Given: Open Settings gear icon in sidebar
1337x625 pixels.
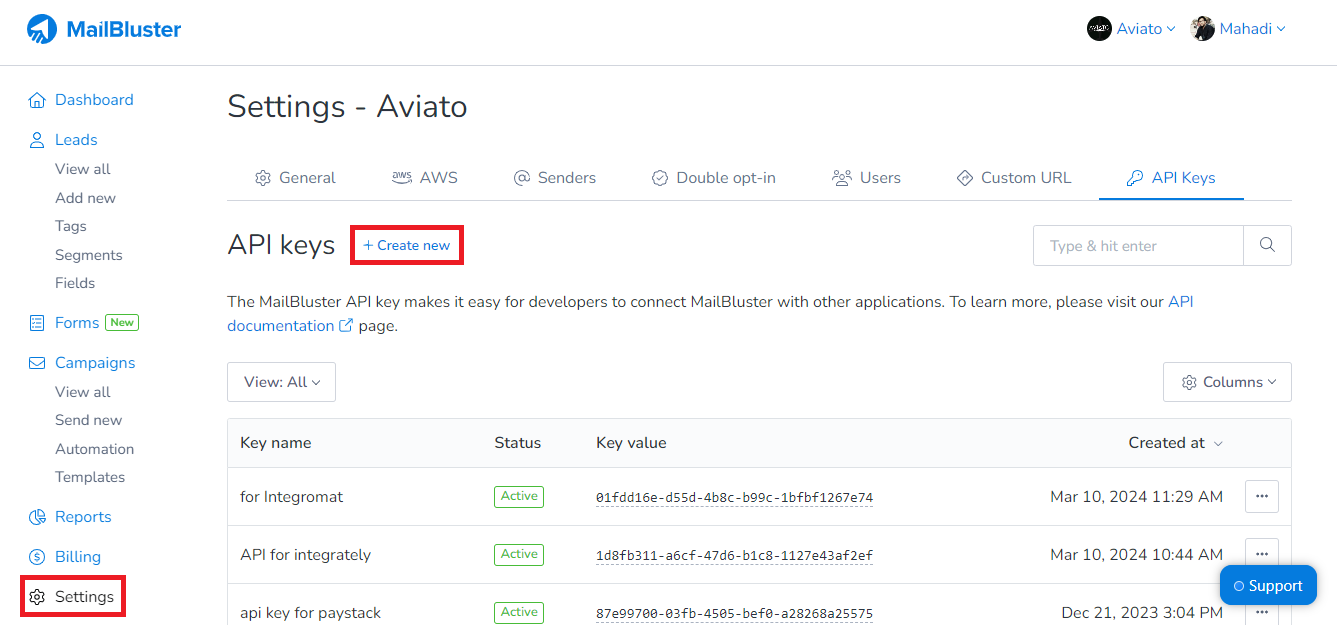Looking at the screenshot, I should (37, 597).
